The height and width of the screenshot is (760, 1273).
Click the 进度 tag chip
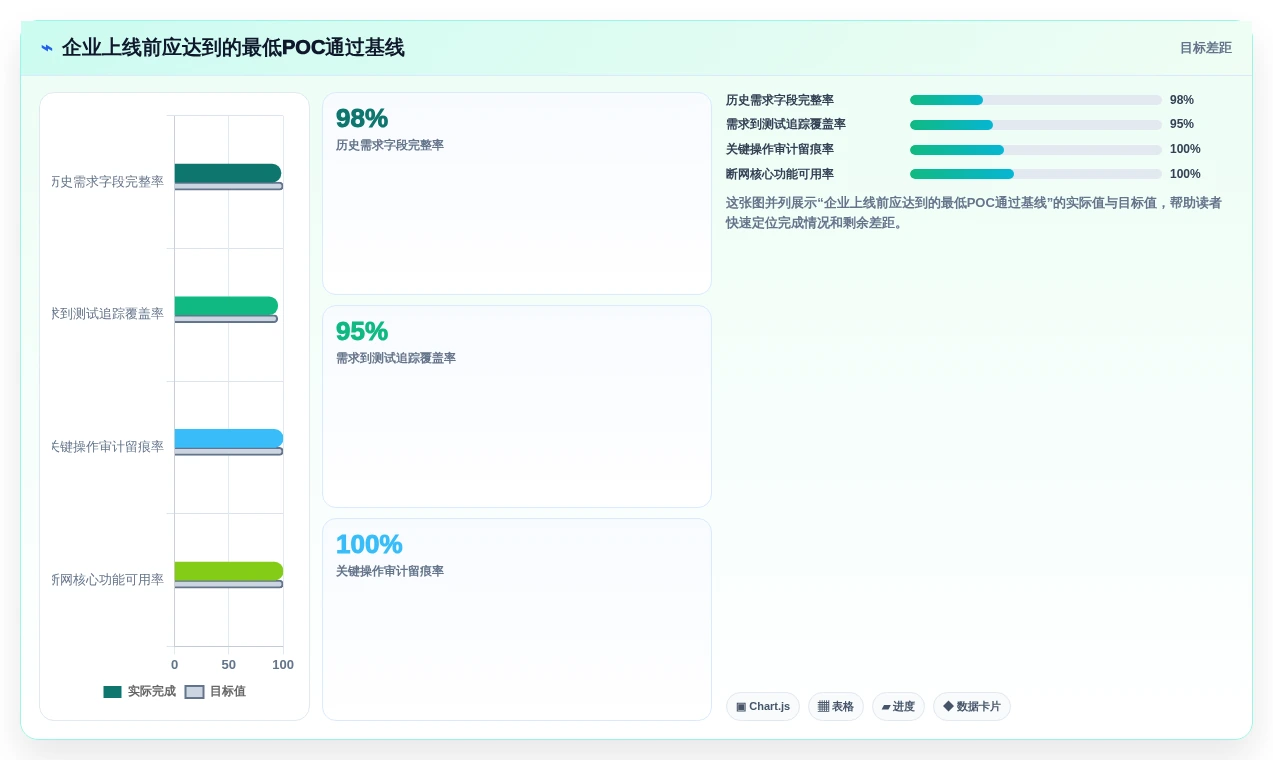898,707
